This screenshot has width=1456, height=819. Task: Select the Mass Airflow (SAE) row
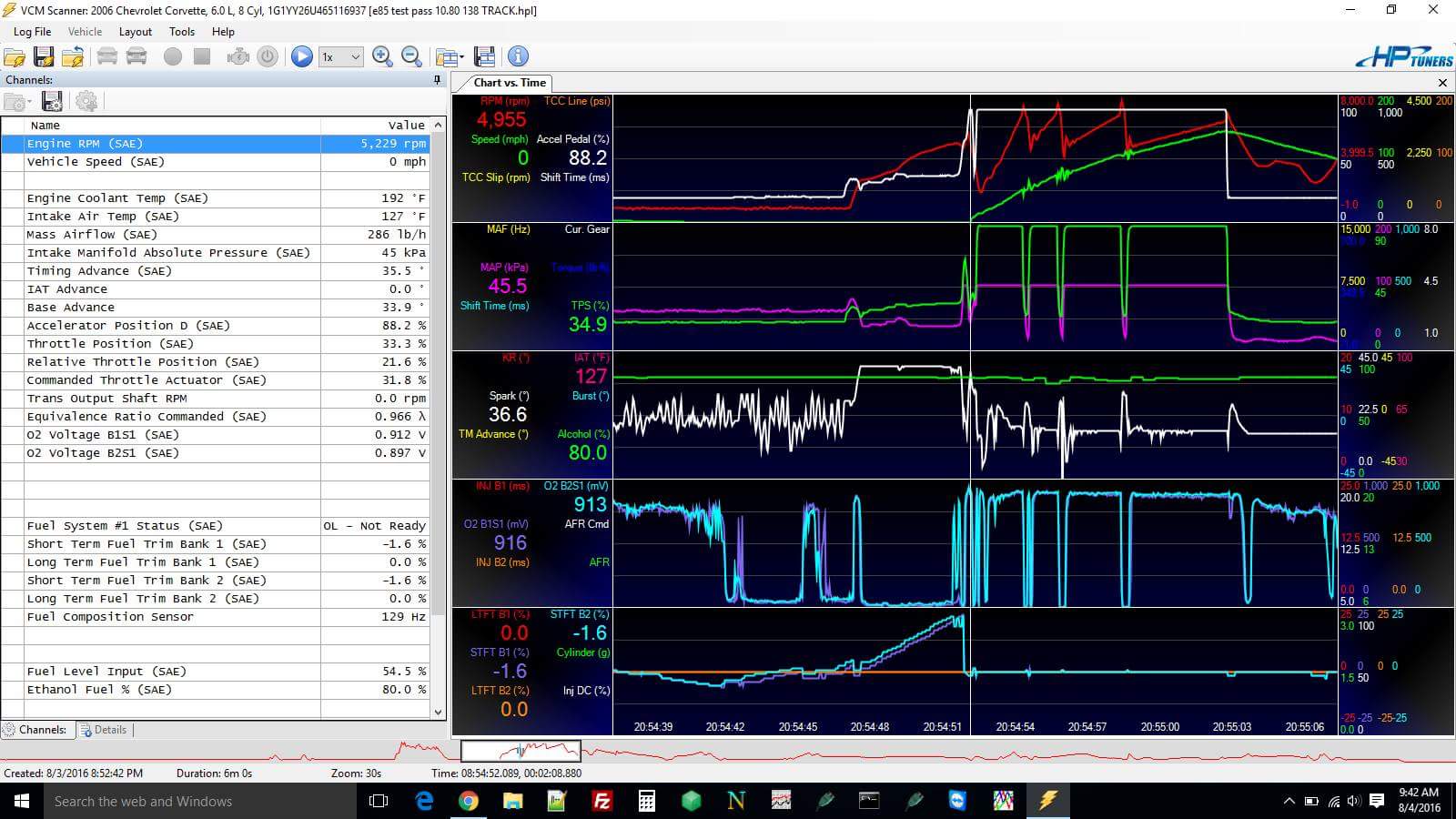click(x=216, y=235)
